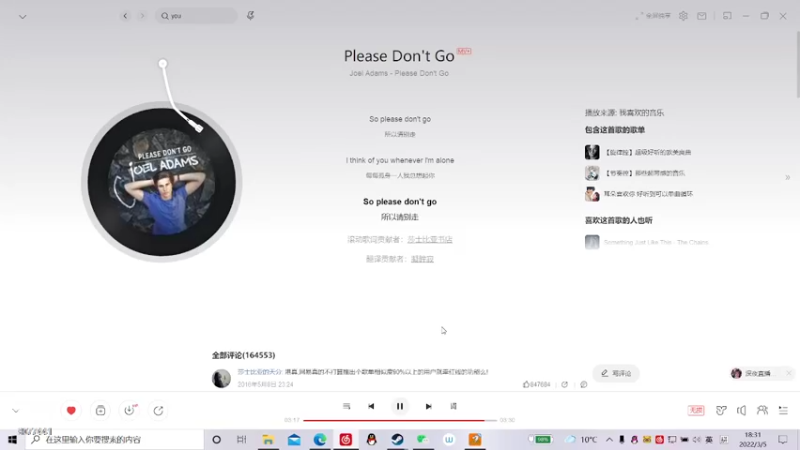Click the first lyric line "So please don't go"
Viewport: 800px width, 450px height.
[x=400, y=119]
